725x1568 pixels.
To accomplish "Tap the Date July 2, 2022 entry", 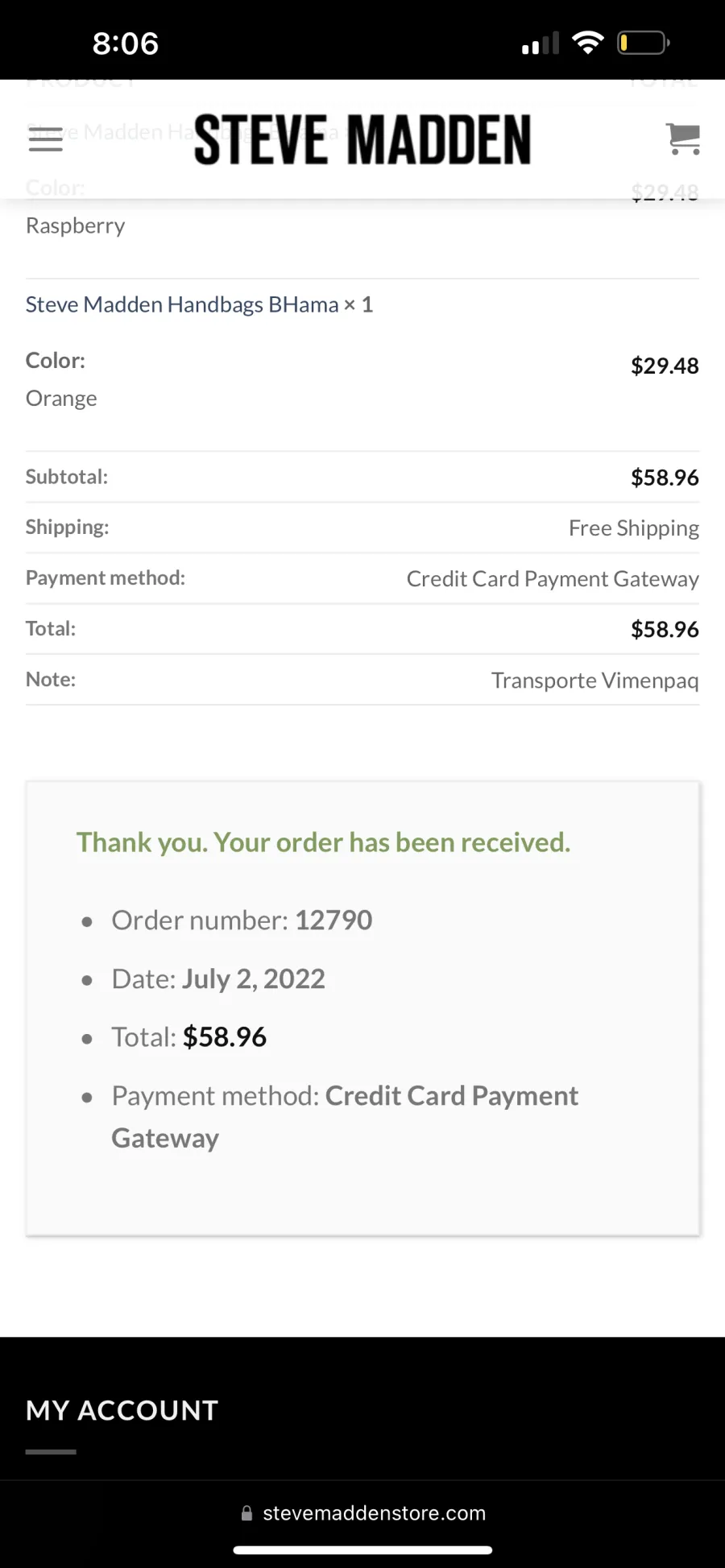I will tap(218, 978).
